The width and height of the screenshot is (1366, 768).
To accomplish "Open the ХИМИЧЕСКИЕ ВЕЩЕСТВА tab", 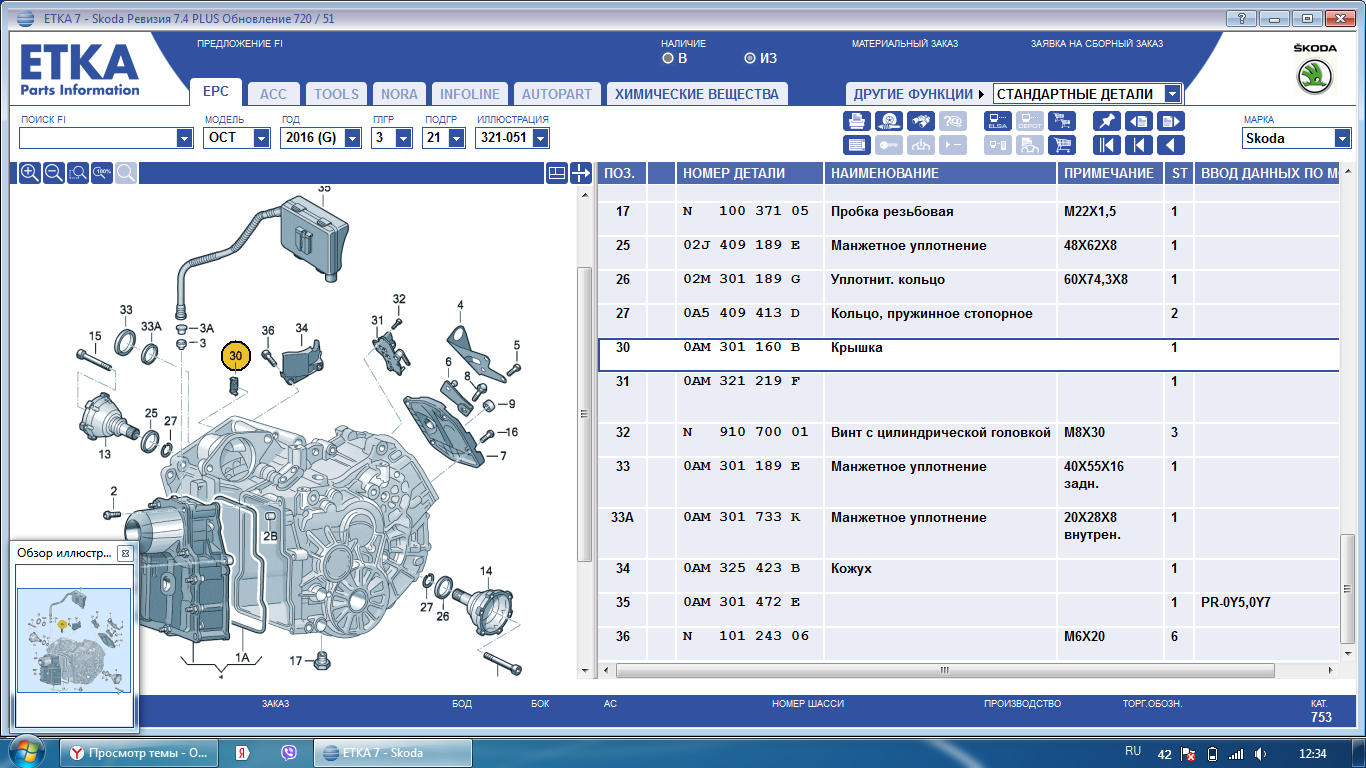I will [696, 94].
